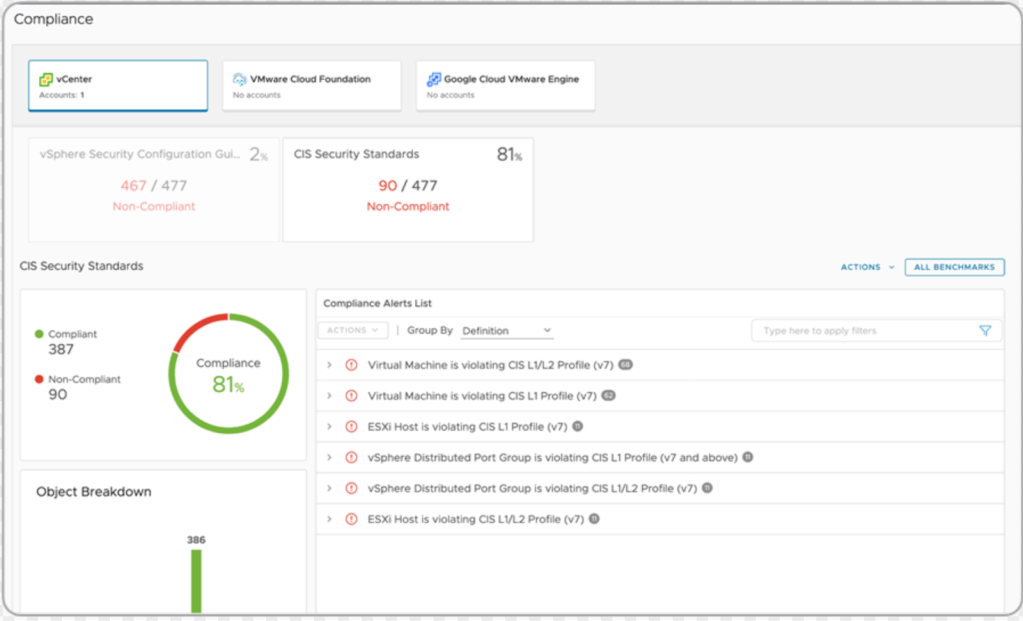
Task: Select the vCenter account card
Action: tap(118, 85)
